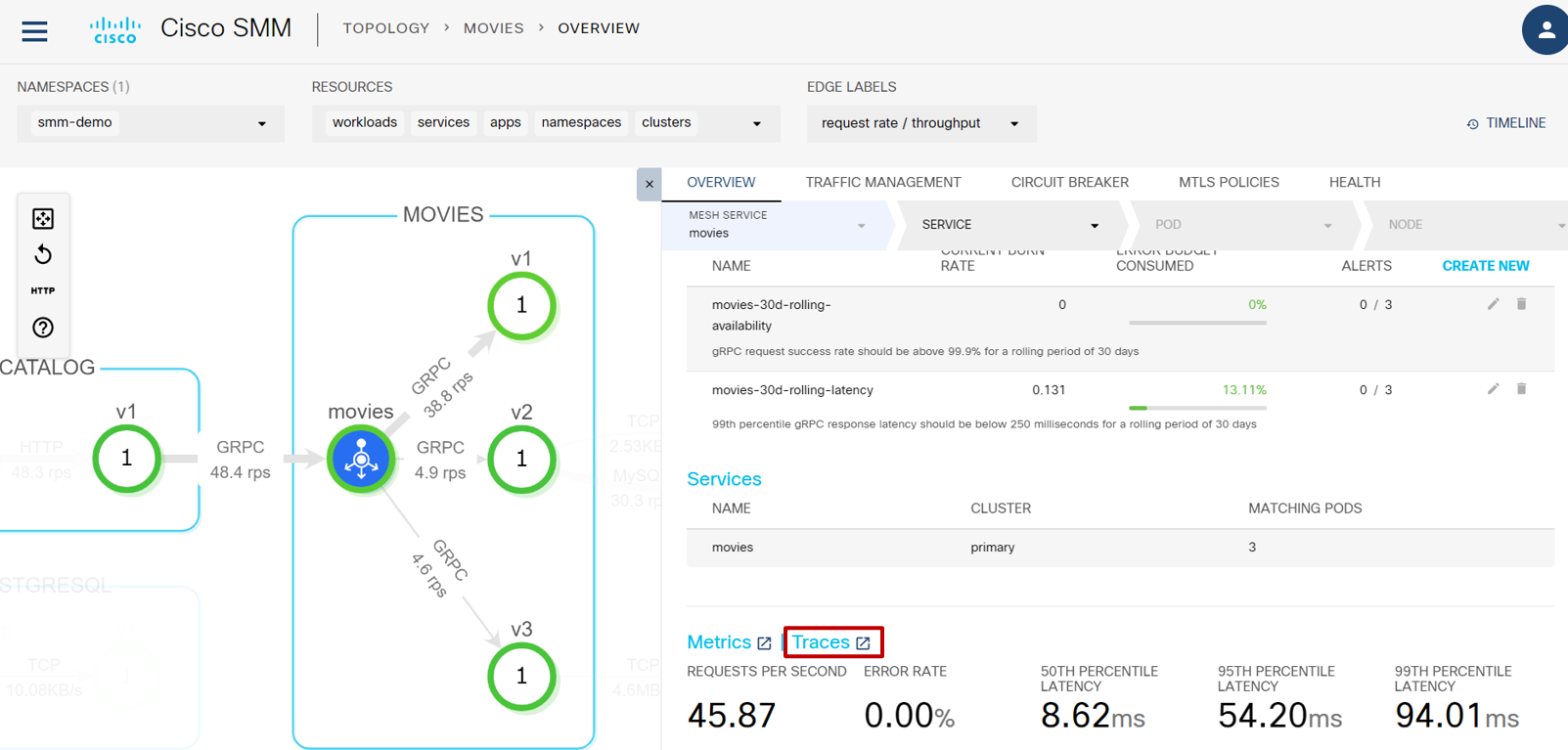Edit the movies-30d-rolling-availability SLO
The height and width of the screenshot is (750, 1568).
pos(1493,304)
